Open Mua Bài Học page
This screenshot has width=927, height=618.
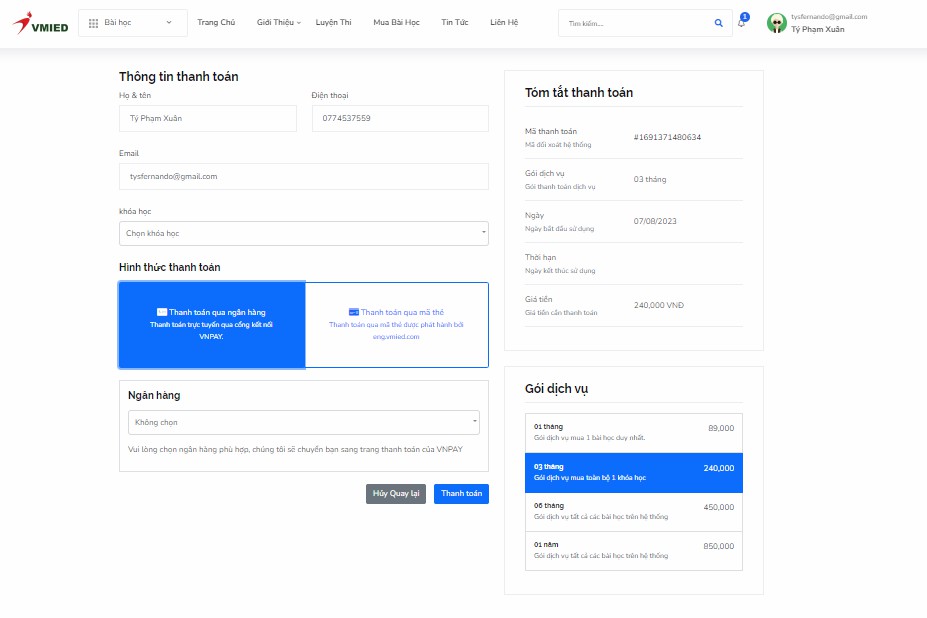coord(396,22)
